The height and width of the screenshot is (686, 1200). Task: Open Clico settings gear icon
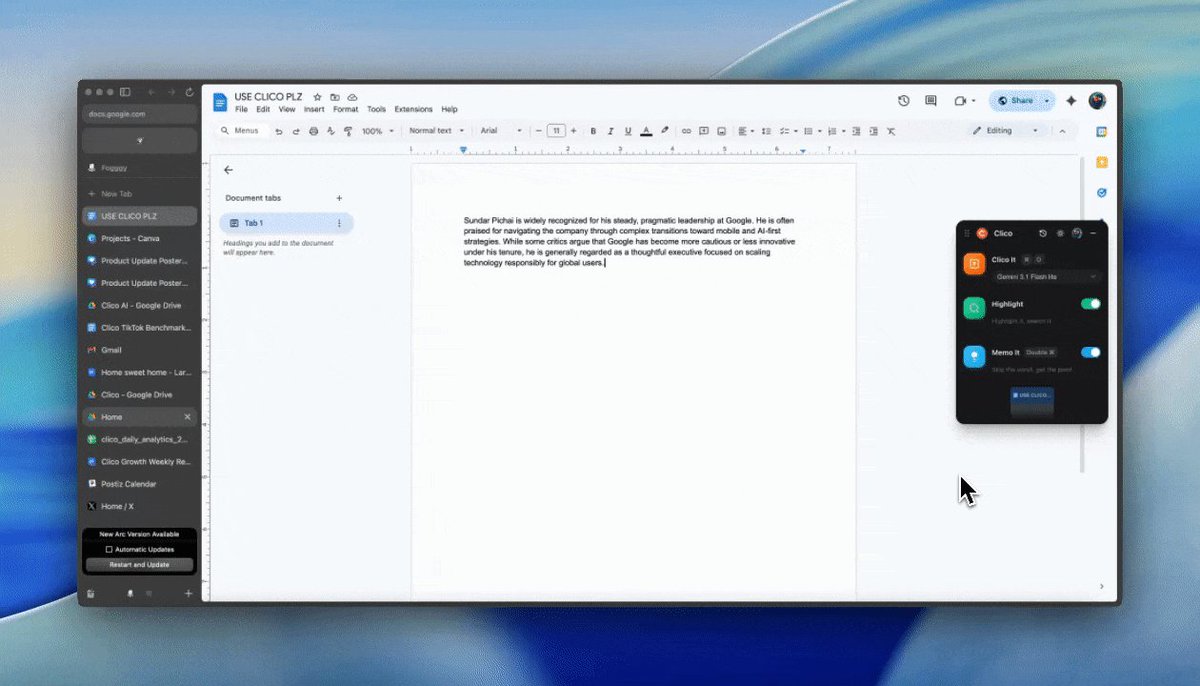pos(1060,233)
